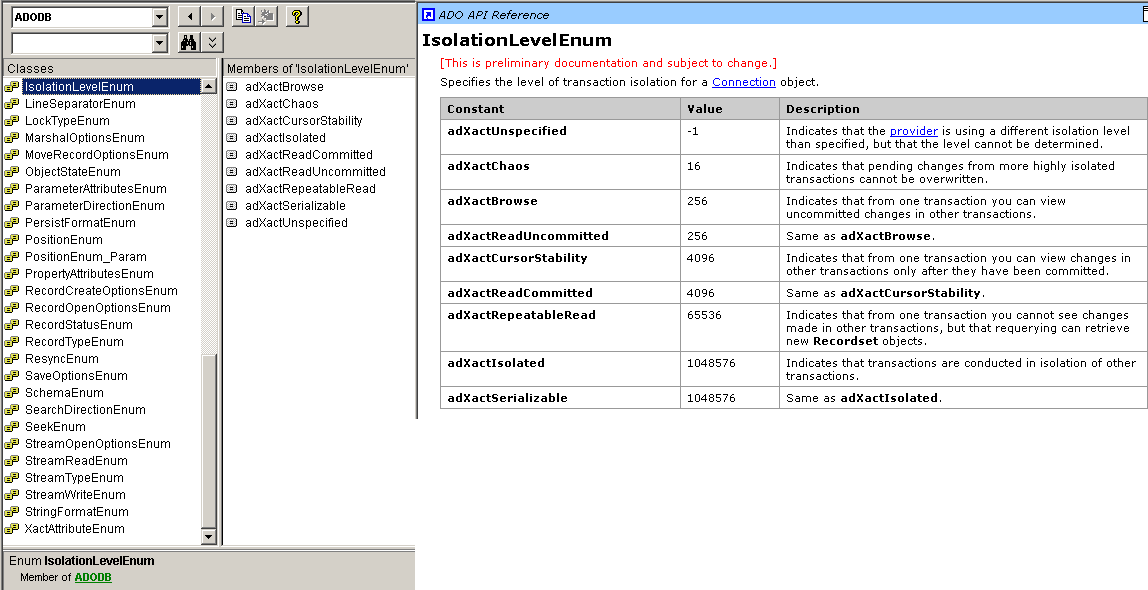Select StringFormatEnum class
1148x590 pixels.
click(x=77, y=512)
